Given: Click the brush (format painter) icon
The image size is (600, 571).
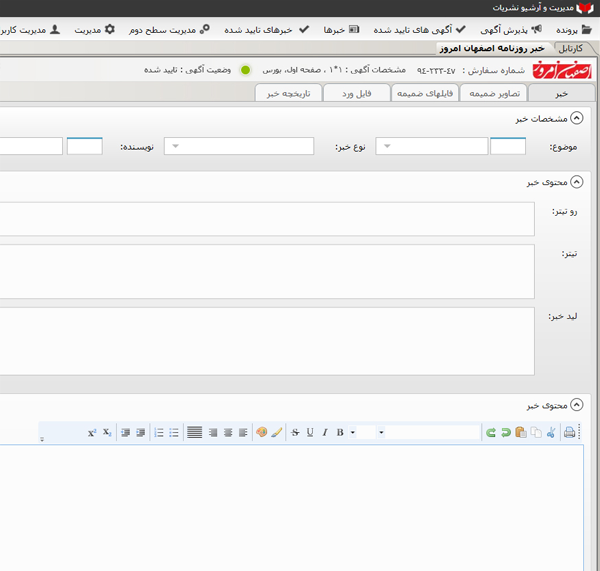Looking at the screenshot, I should [x=277, y=432].
